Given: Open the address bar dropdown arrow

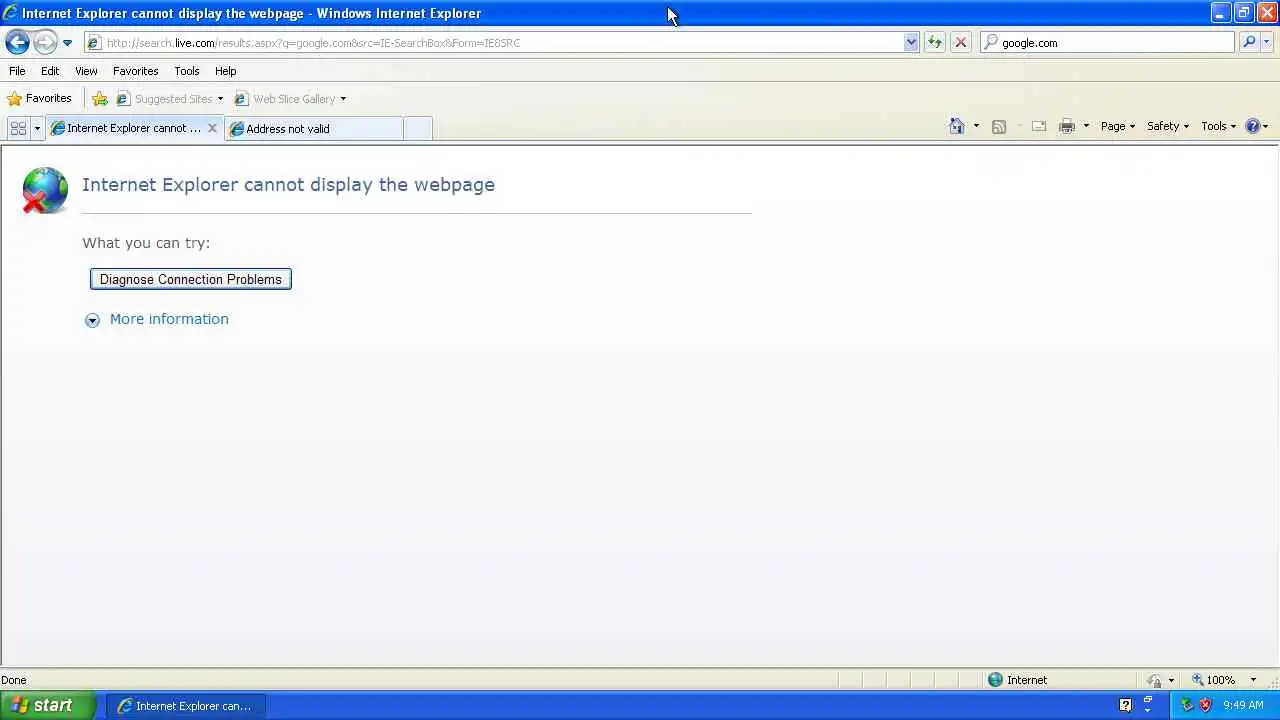Looking at the screenshot, I should click(x=911, y=43).
